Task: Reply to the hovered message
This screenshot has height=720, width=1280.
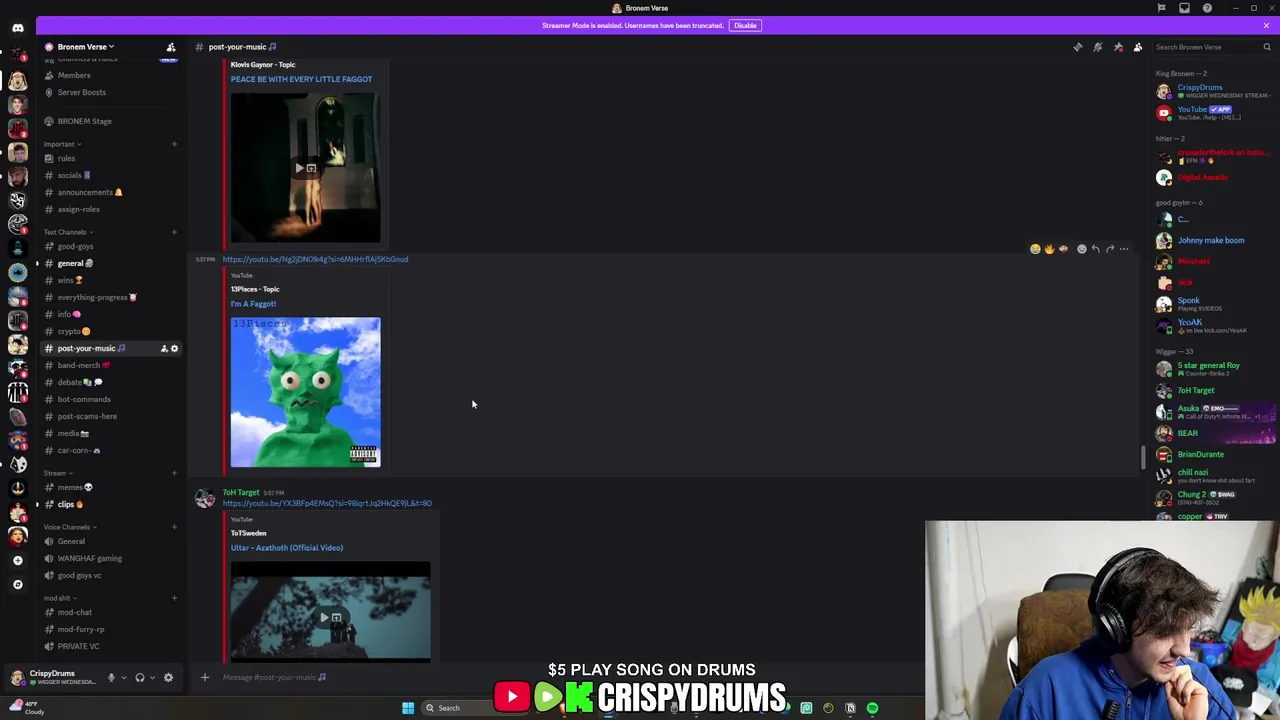Action: [x=1095, y=249]
